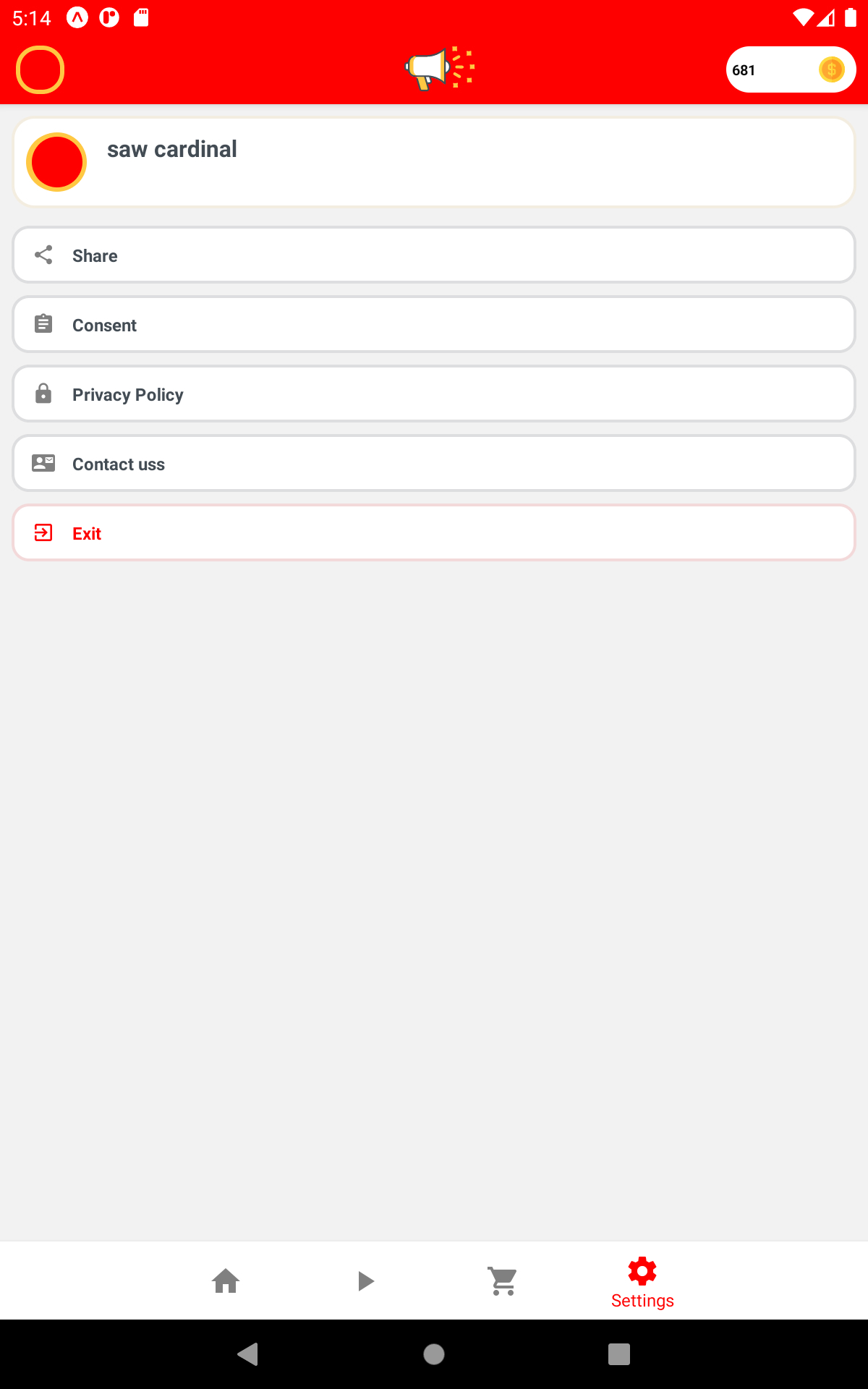Tap the Consent clipboard icon
The image size is (868, 1389).
[x=43, y=324]
